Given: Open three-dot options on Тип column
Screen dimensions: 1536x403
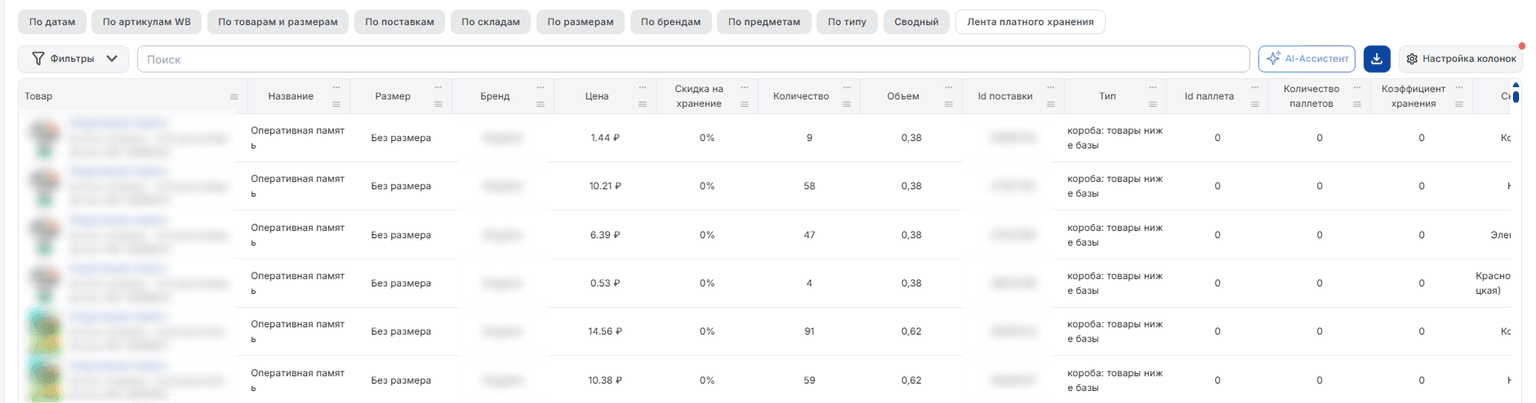Looking at the screenshot, I should pos(1152,87).
